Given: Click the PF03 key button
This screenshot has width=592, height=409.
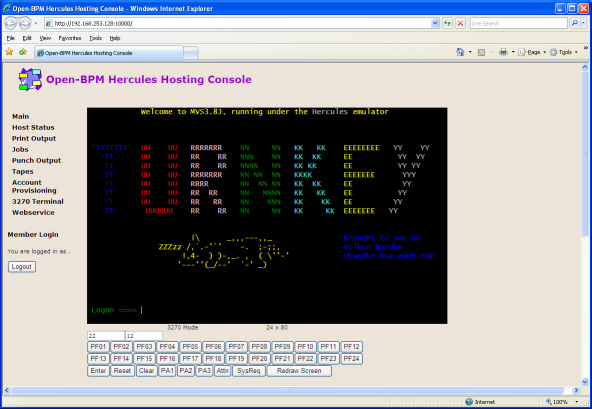Looking at the screenshot, I should coord(144,347).
